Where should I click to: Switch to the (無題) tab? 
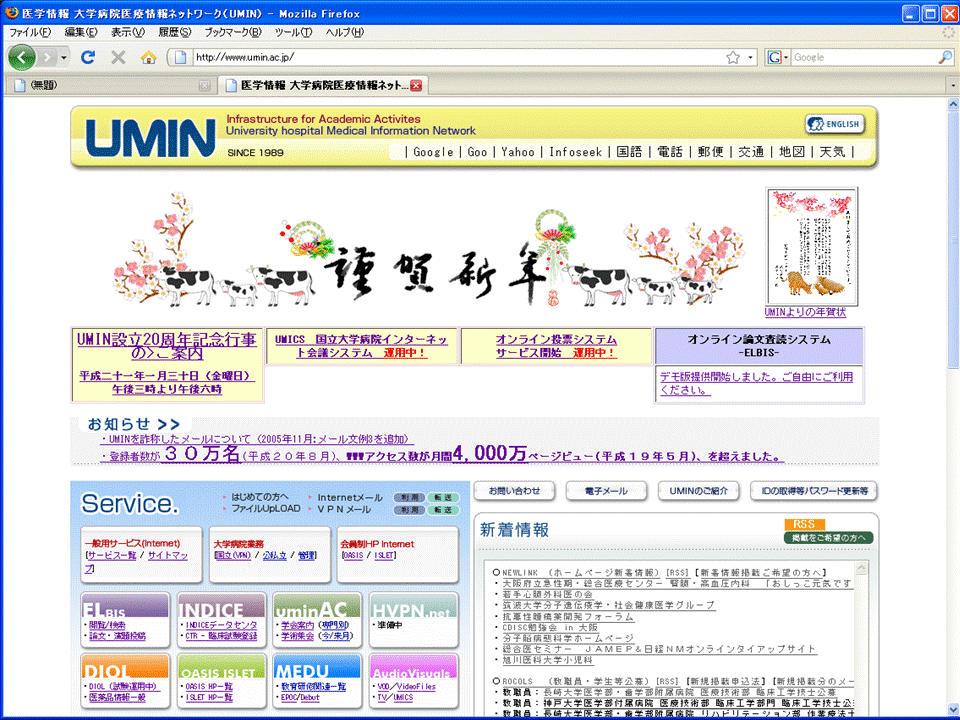point(100,85)
